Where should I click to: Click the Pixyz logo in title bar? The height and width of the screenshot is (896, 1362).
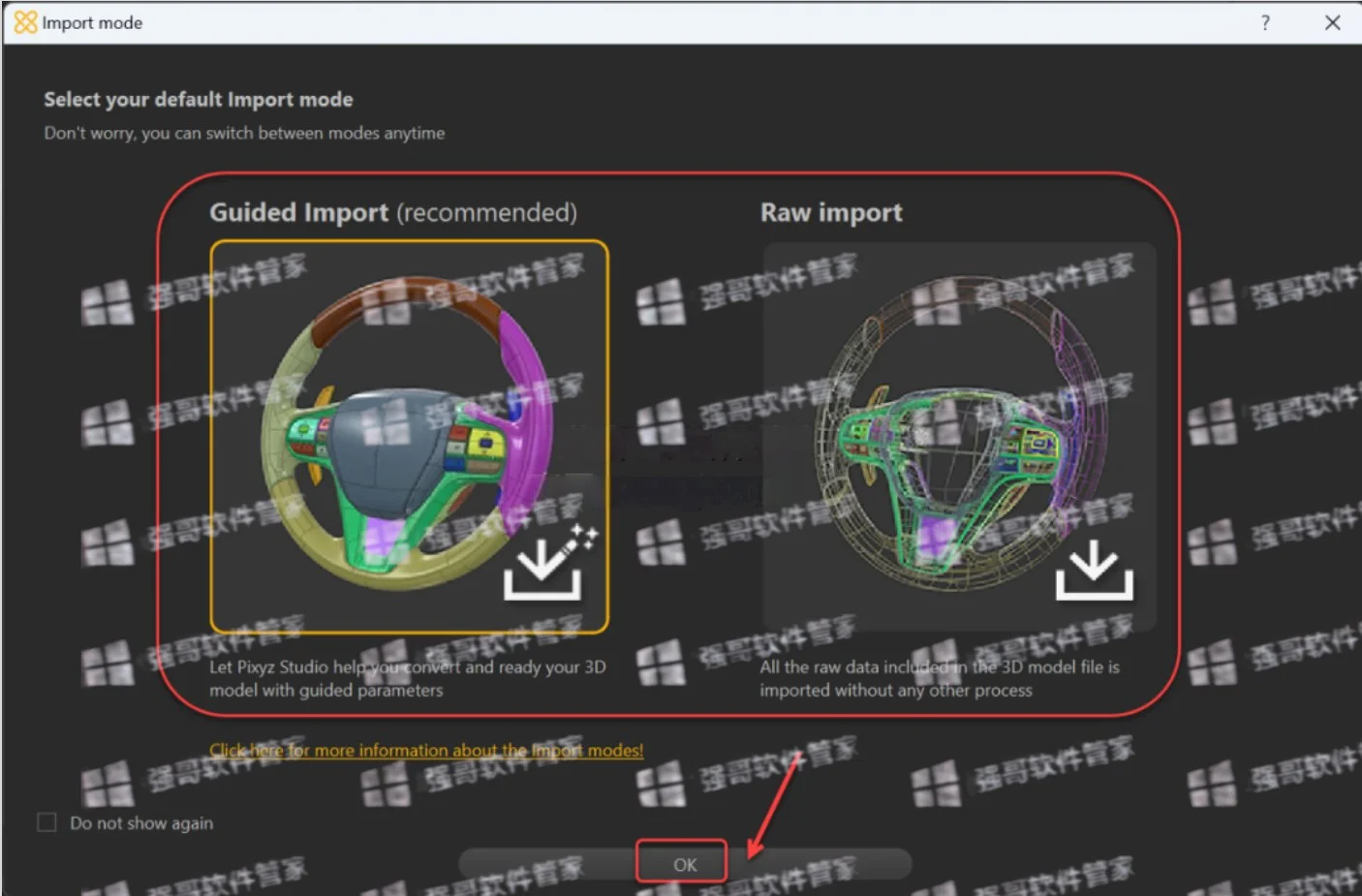coord(25,21)
